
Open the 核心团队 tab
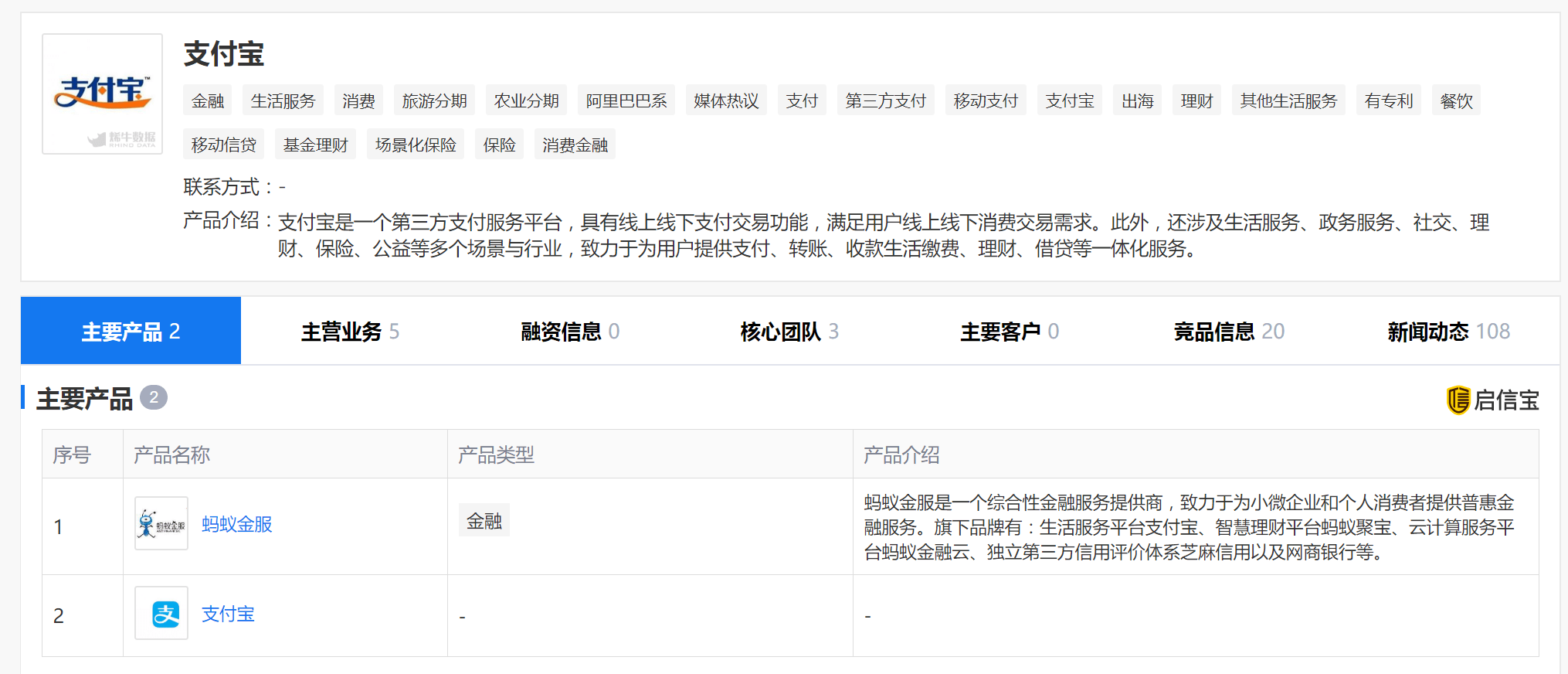(x=789, y=332)
